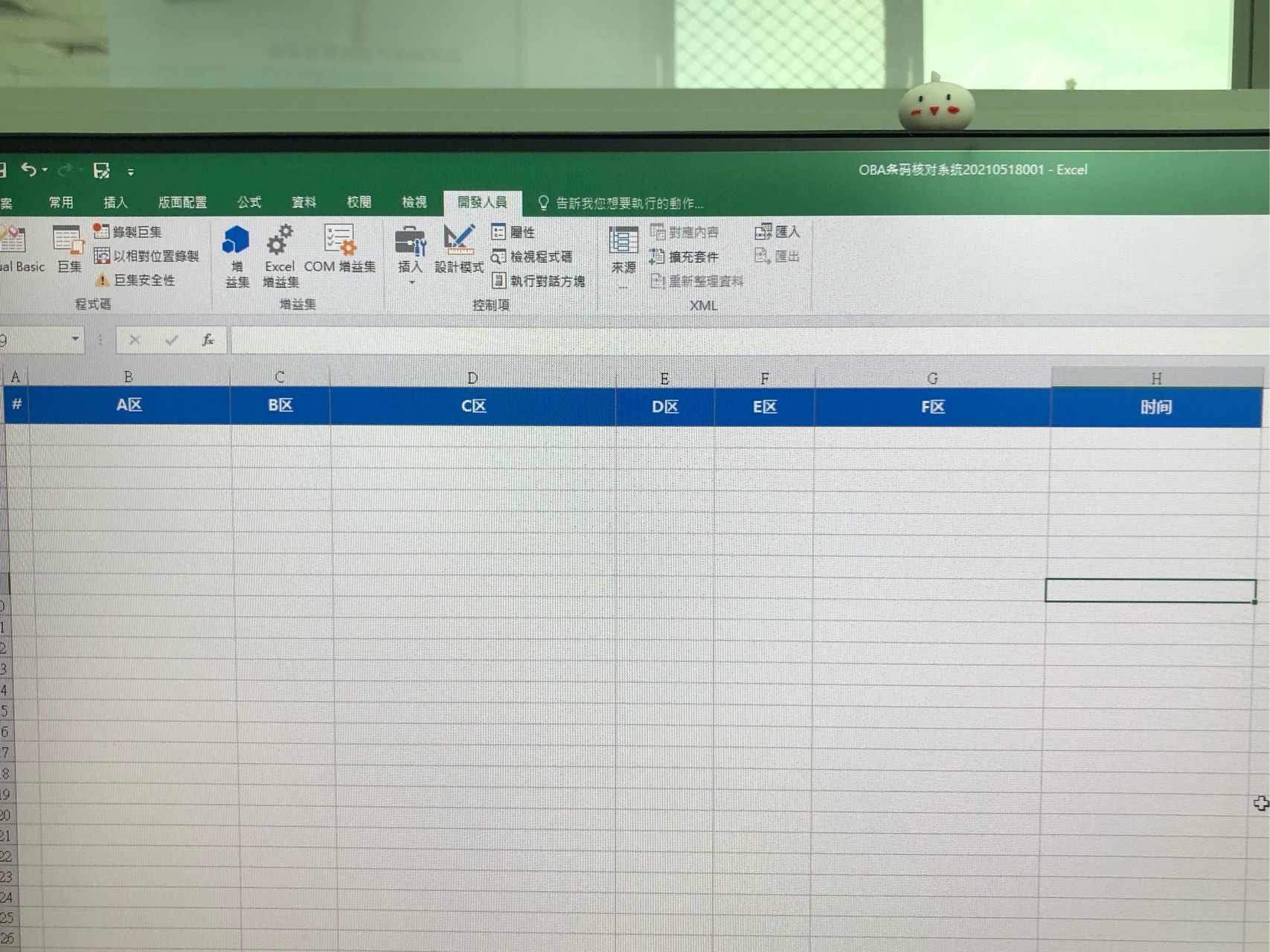Click the 匯入 import button
The image size is (1270, 952).
(777, 232)
